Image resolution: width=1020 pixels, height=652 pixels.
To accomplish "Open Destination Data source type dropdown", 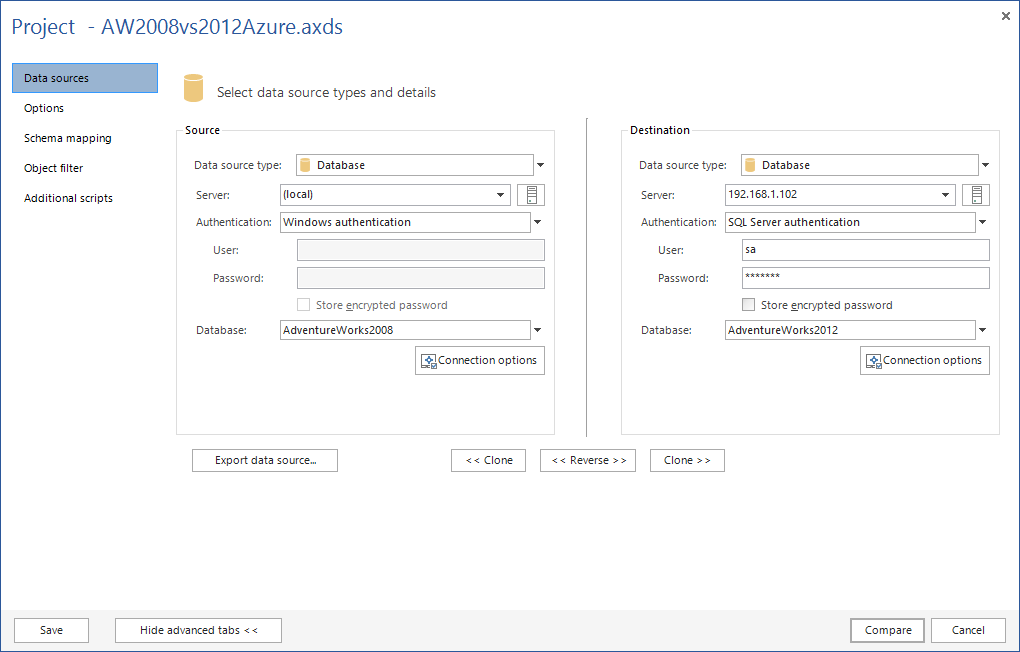I will tap(985, 165).
